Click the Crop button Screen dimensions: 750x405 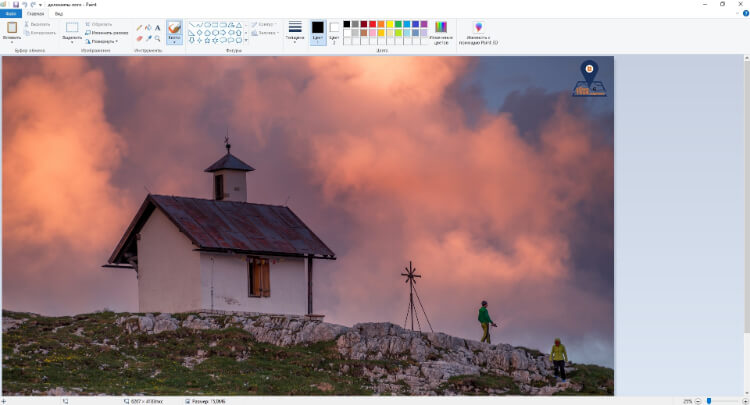(100, 23)
